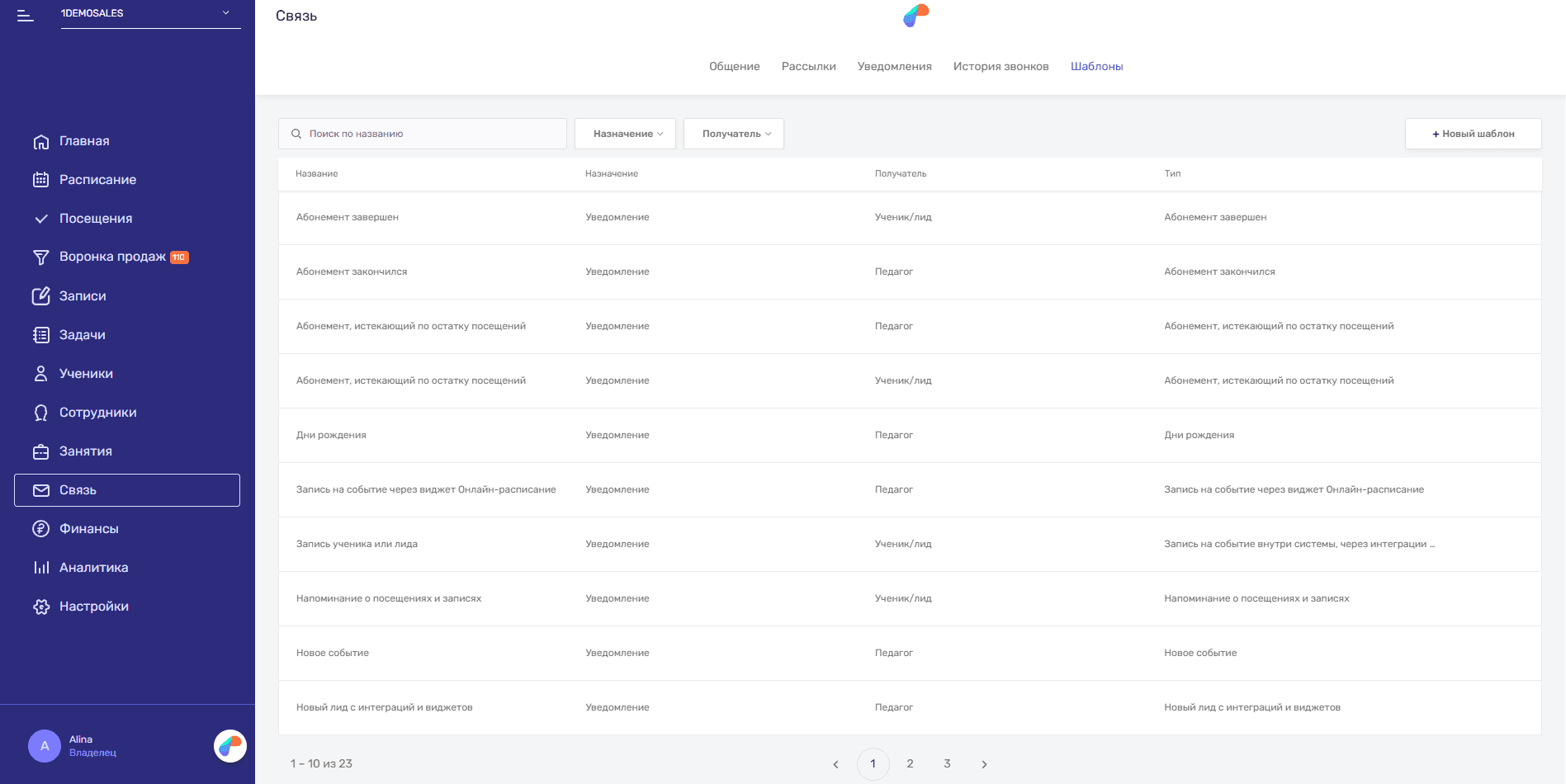Click the Настройки gear icon
This screenshot has height=784, width=1566.
coord(41,607)
